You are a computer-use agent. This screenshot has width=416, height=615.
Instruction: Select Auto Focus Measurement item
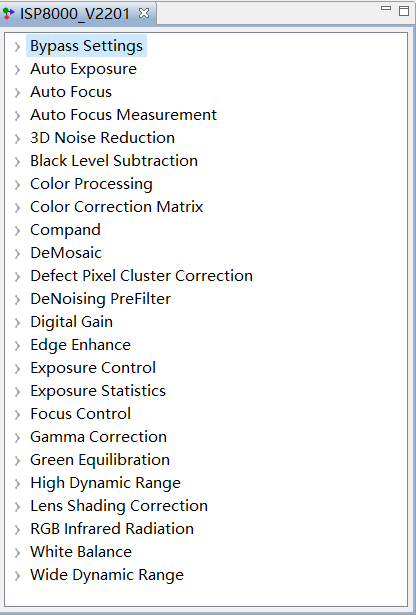(124, 115)
